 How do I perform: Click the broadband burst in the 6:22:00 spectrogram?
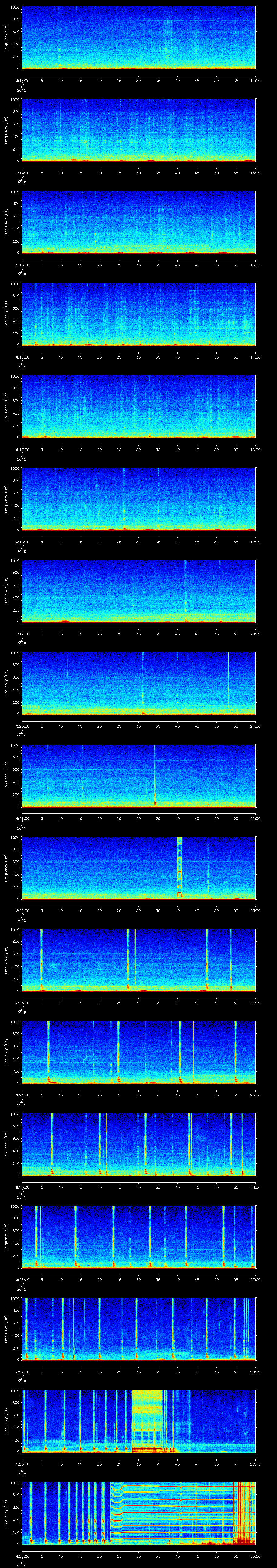pos(180,868)
